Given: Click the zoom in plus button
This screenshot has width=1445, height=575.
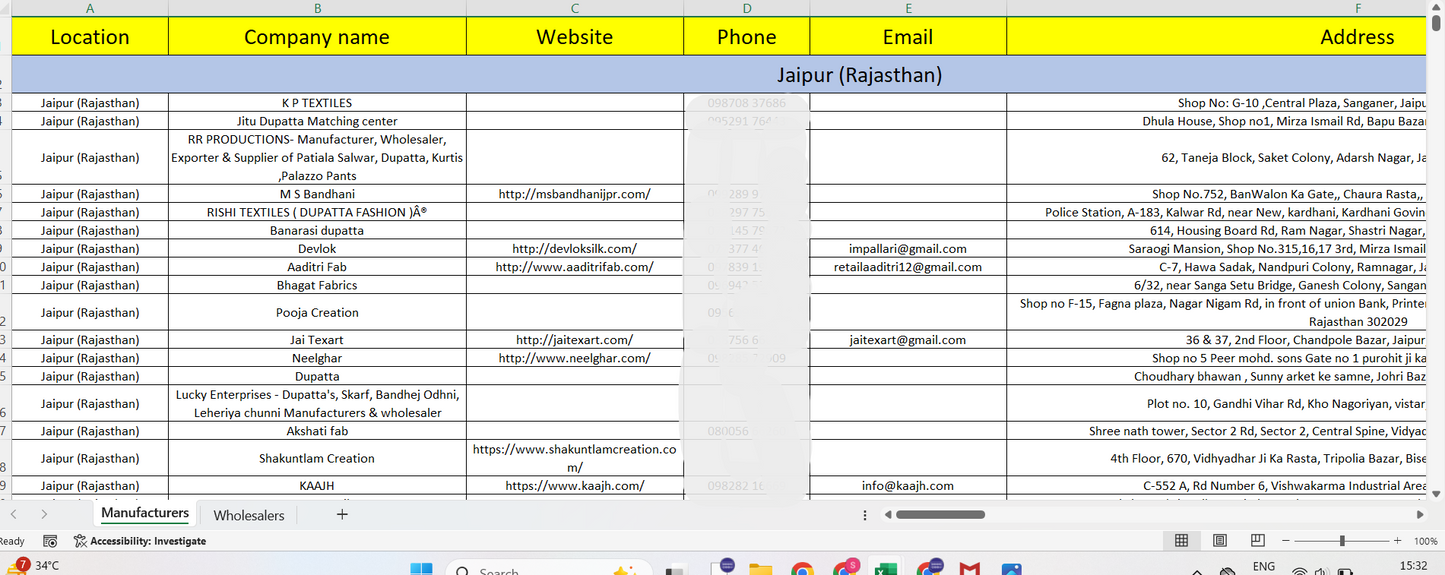Looking at the screenshot, I should tap(1397, 540).
